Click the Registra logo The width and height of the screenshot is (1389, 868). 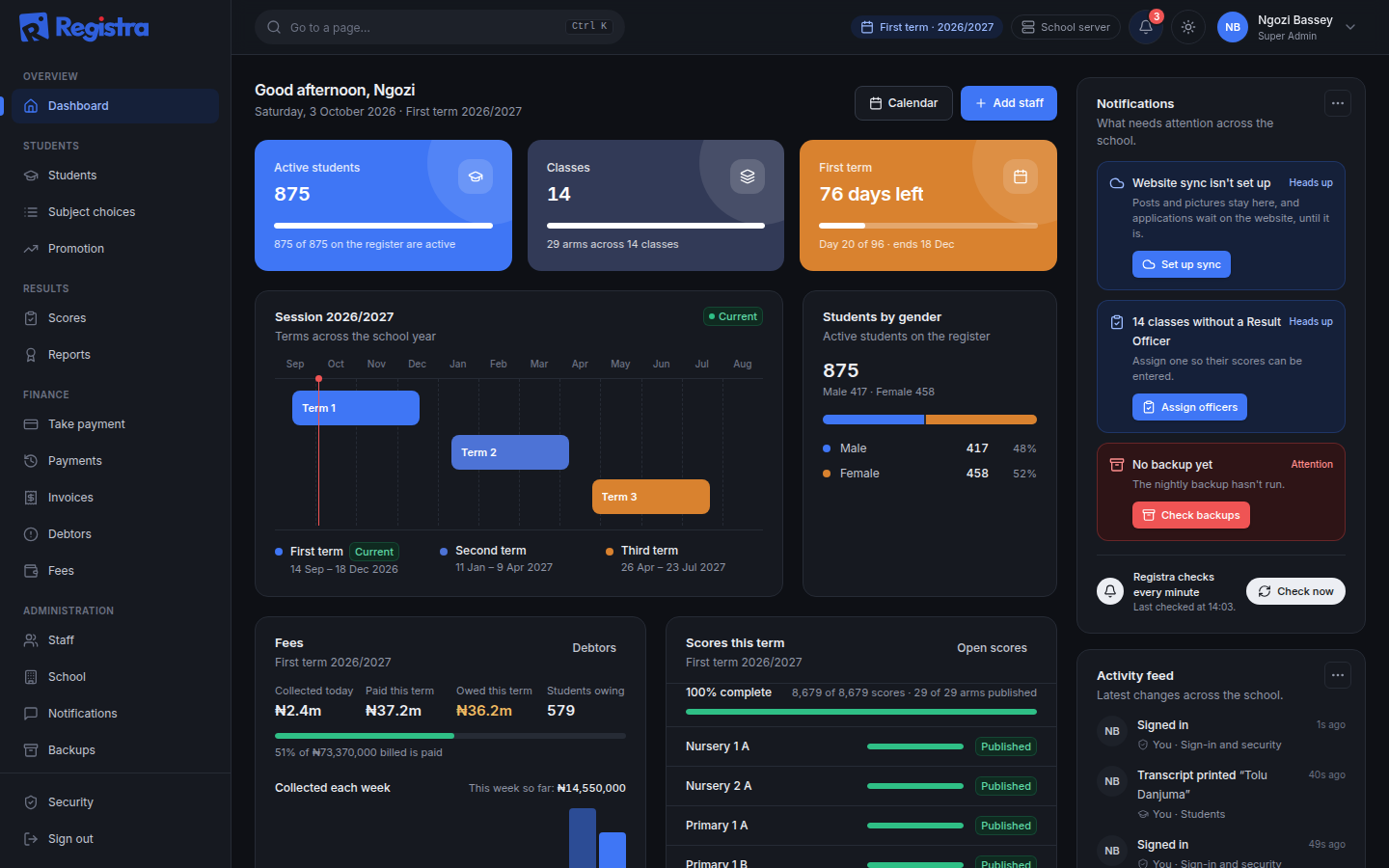84,27
